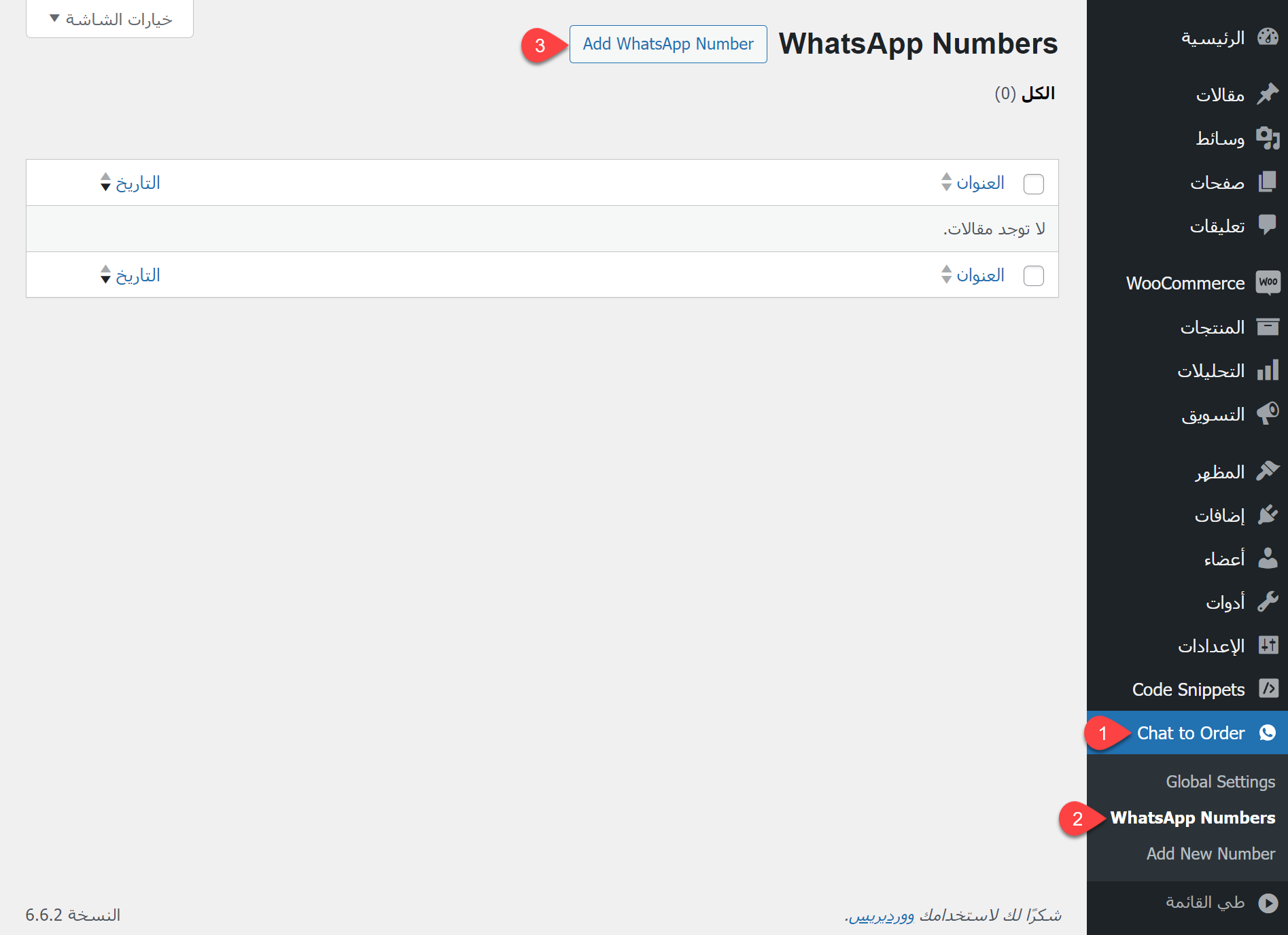This screenshot has height=935, width=1288.
Task: Open the مقالات posts menu
Action: [x=1187, y=94]
